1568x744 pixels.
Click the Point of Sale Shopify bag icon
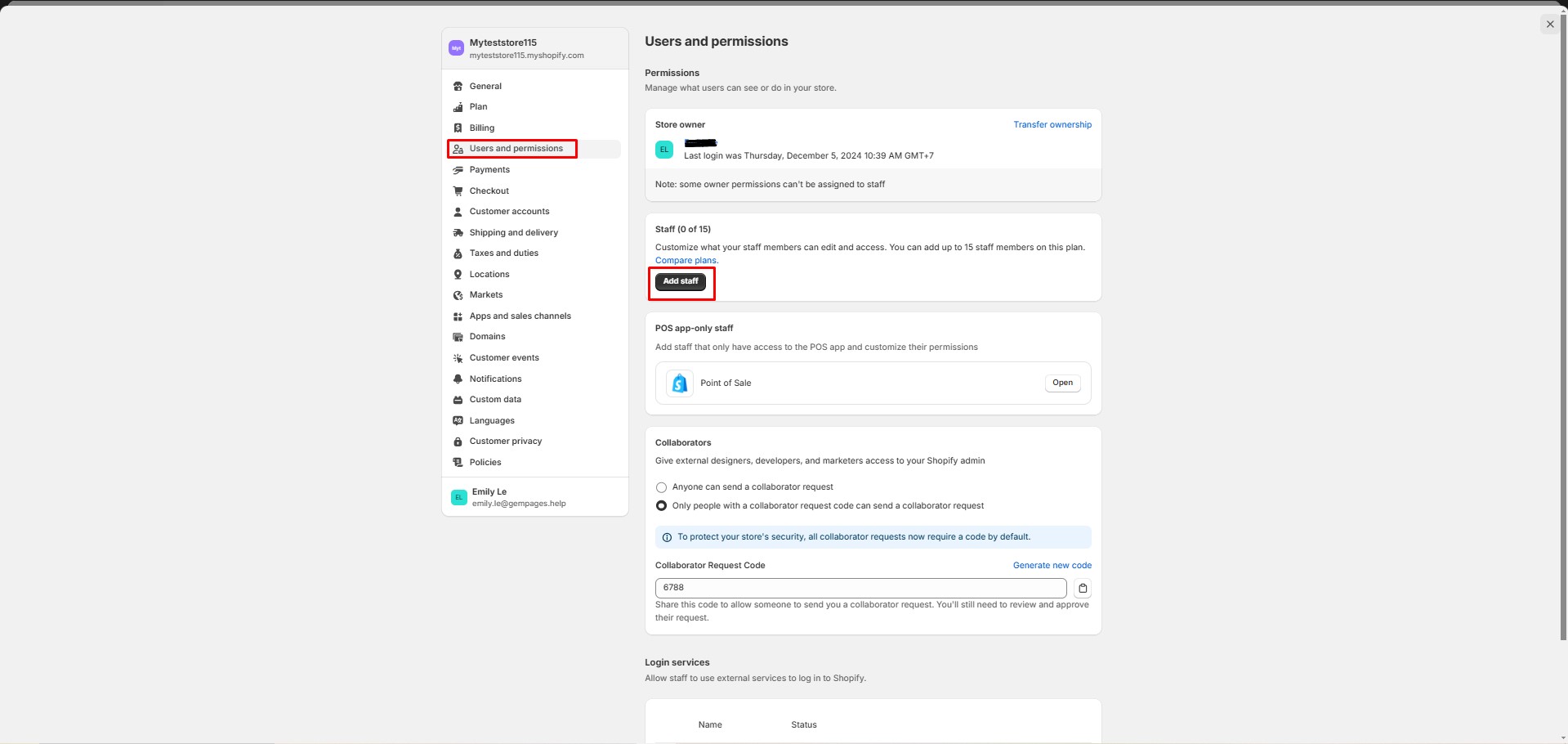(679, 383)
